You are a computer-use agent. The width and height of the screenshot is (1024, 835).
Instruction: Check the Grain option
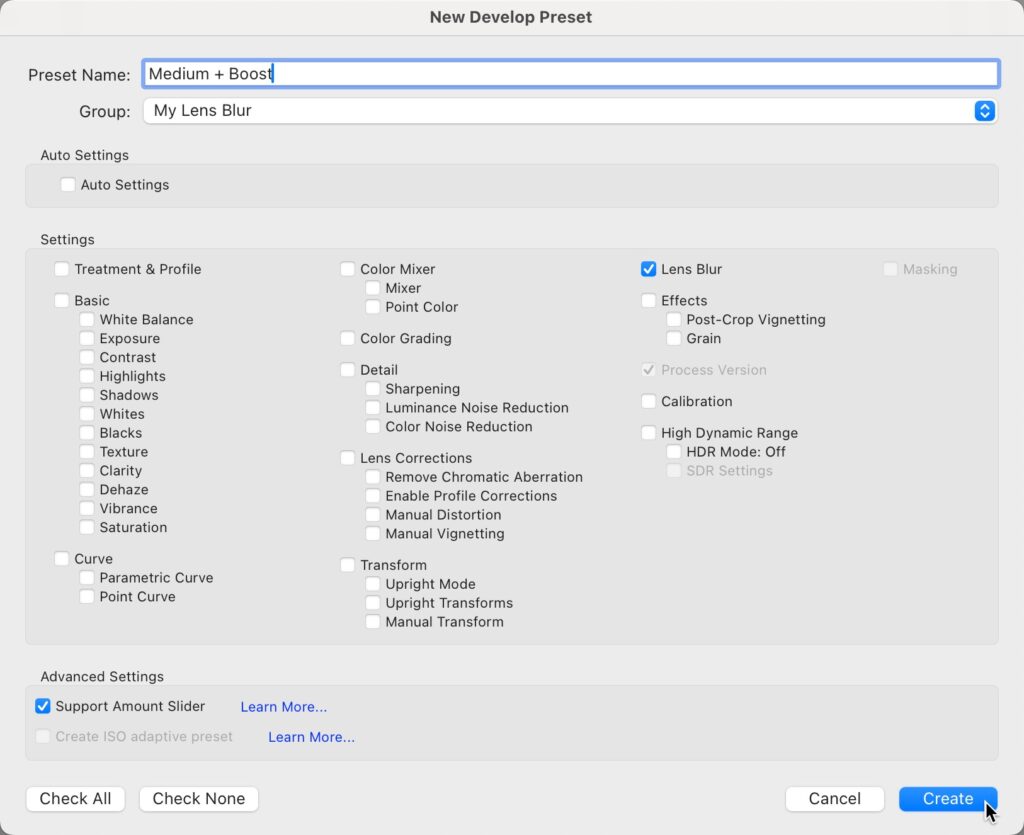coord(673,338)
